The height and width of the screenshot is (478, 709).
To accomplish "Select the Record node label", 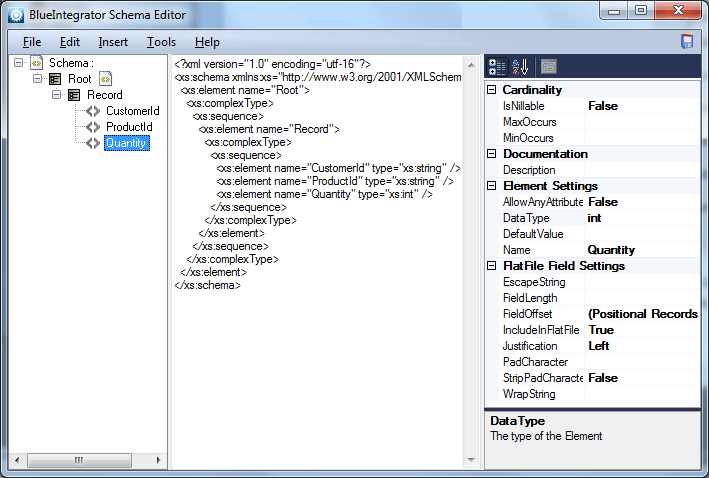I will (104, 95).
